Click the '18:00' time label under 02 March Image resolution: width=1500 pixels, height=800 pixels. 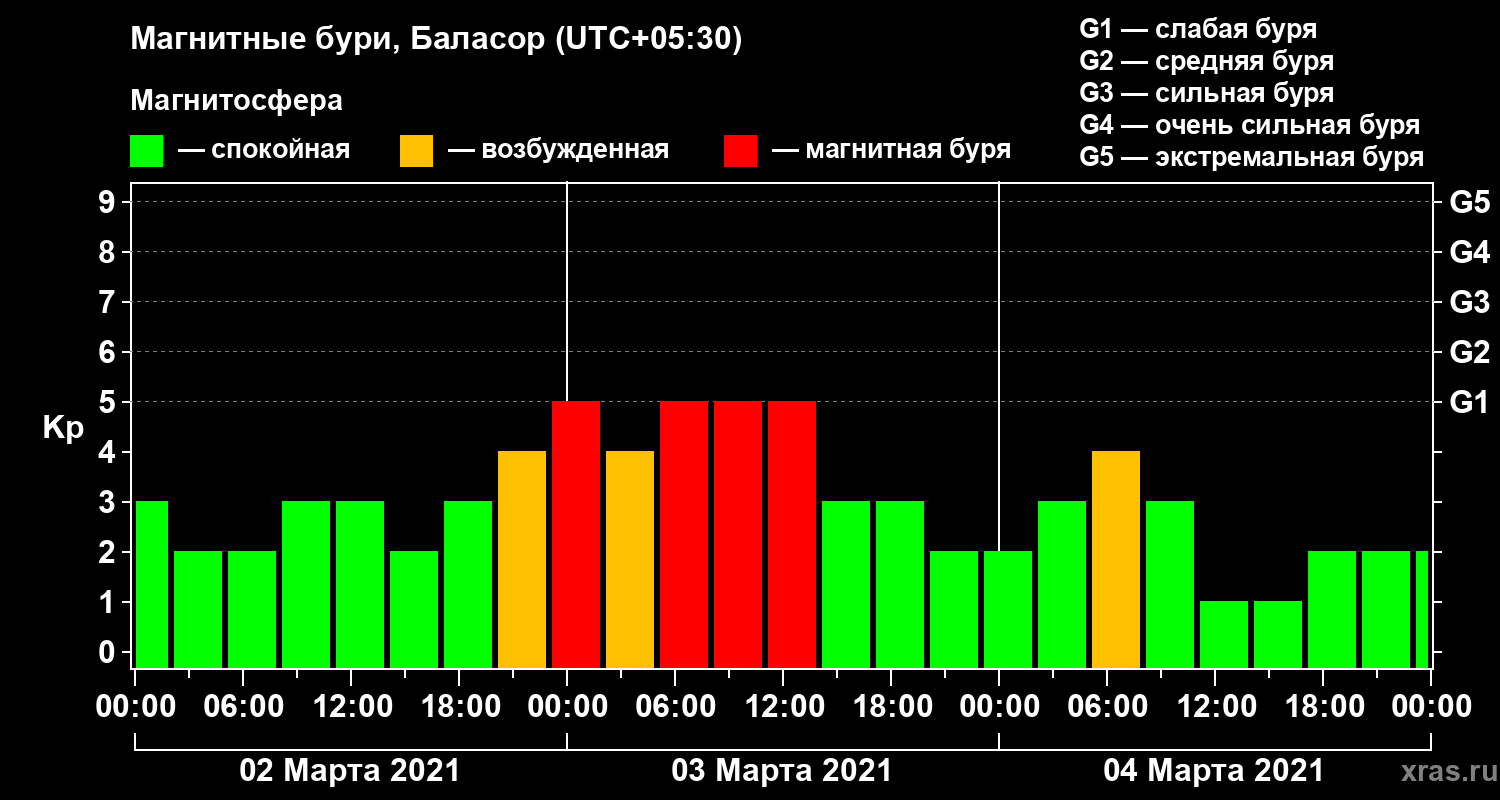(459, 707)
